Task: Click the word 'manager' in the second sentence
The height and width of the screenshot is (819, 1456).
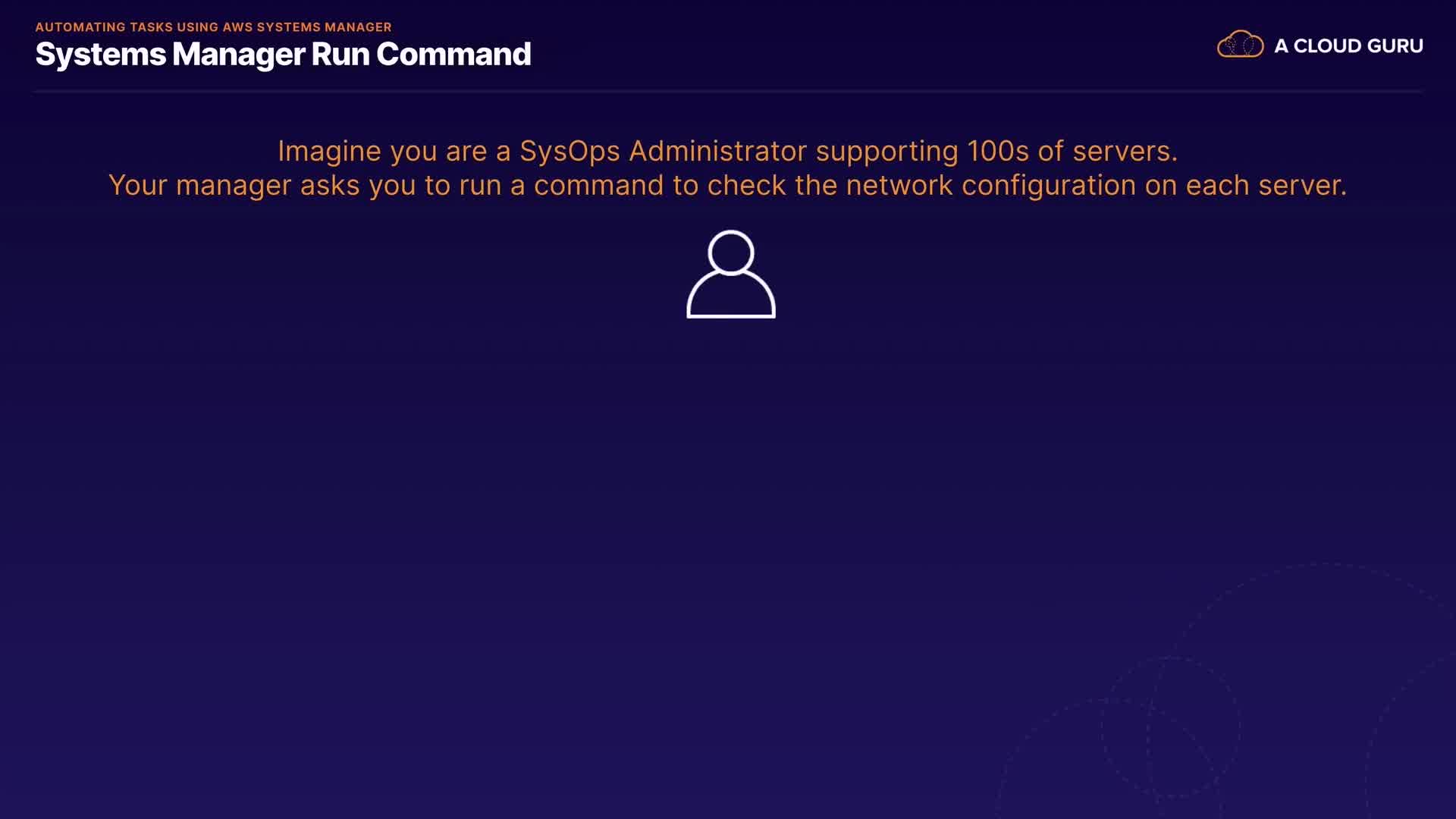Action: pos(234,186)
